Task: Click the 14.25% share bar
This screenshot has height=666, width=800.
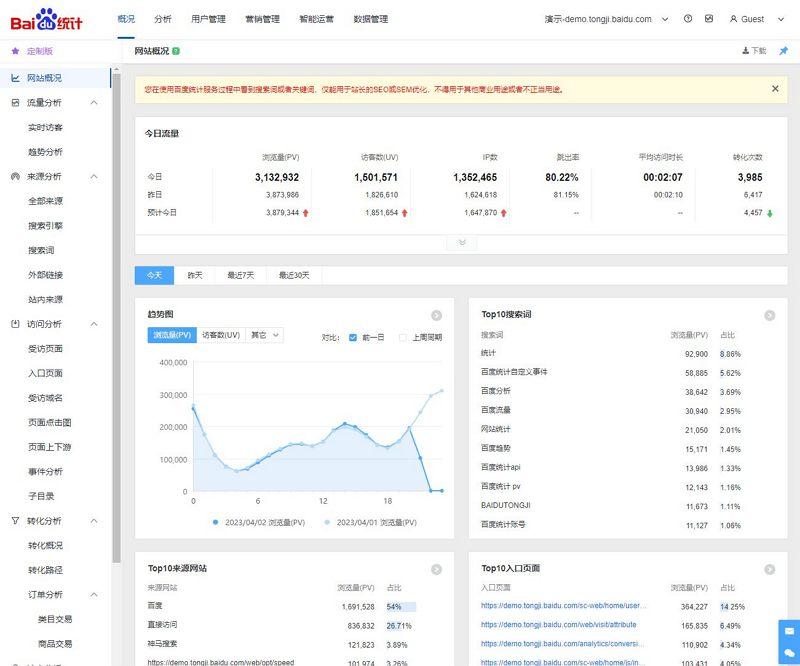Action: click(733, 607)
